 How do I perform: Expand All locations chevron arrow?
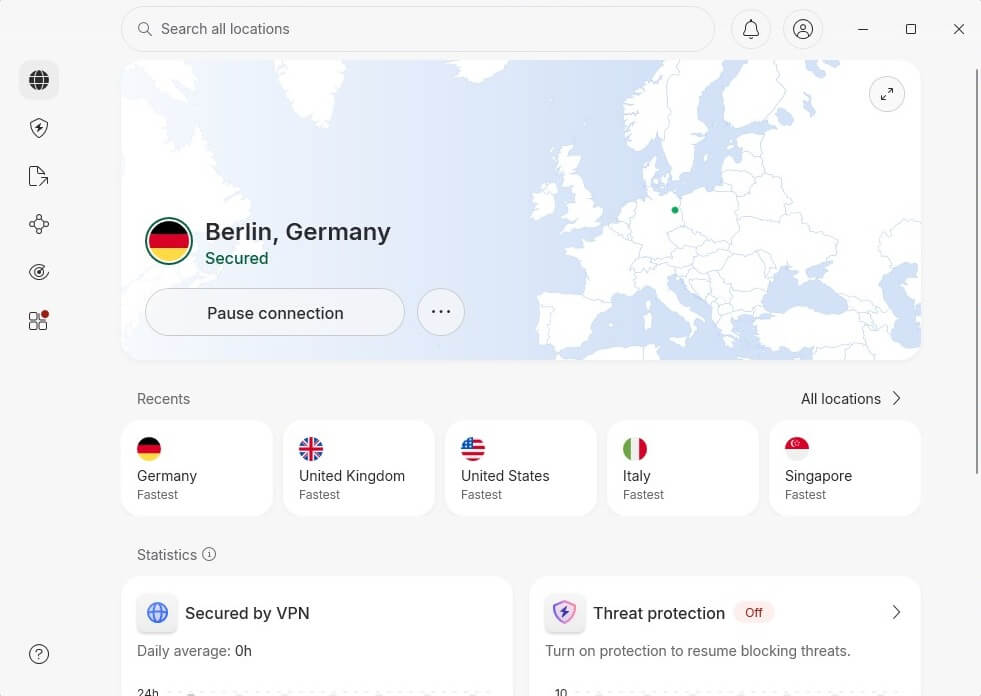[x=897, y=399]
